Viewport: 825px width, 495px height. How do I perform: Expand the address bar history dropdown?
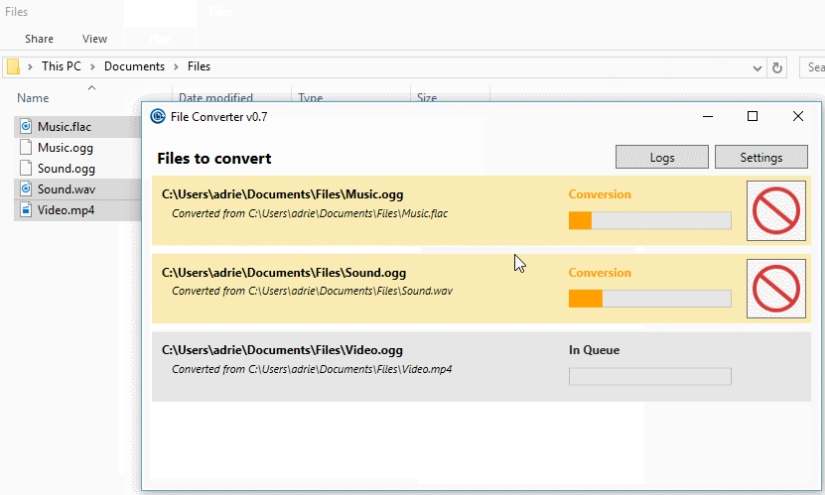(757, 68)
